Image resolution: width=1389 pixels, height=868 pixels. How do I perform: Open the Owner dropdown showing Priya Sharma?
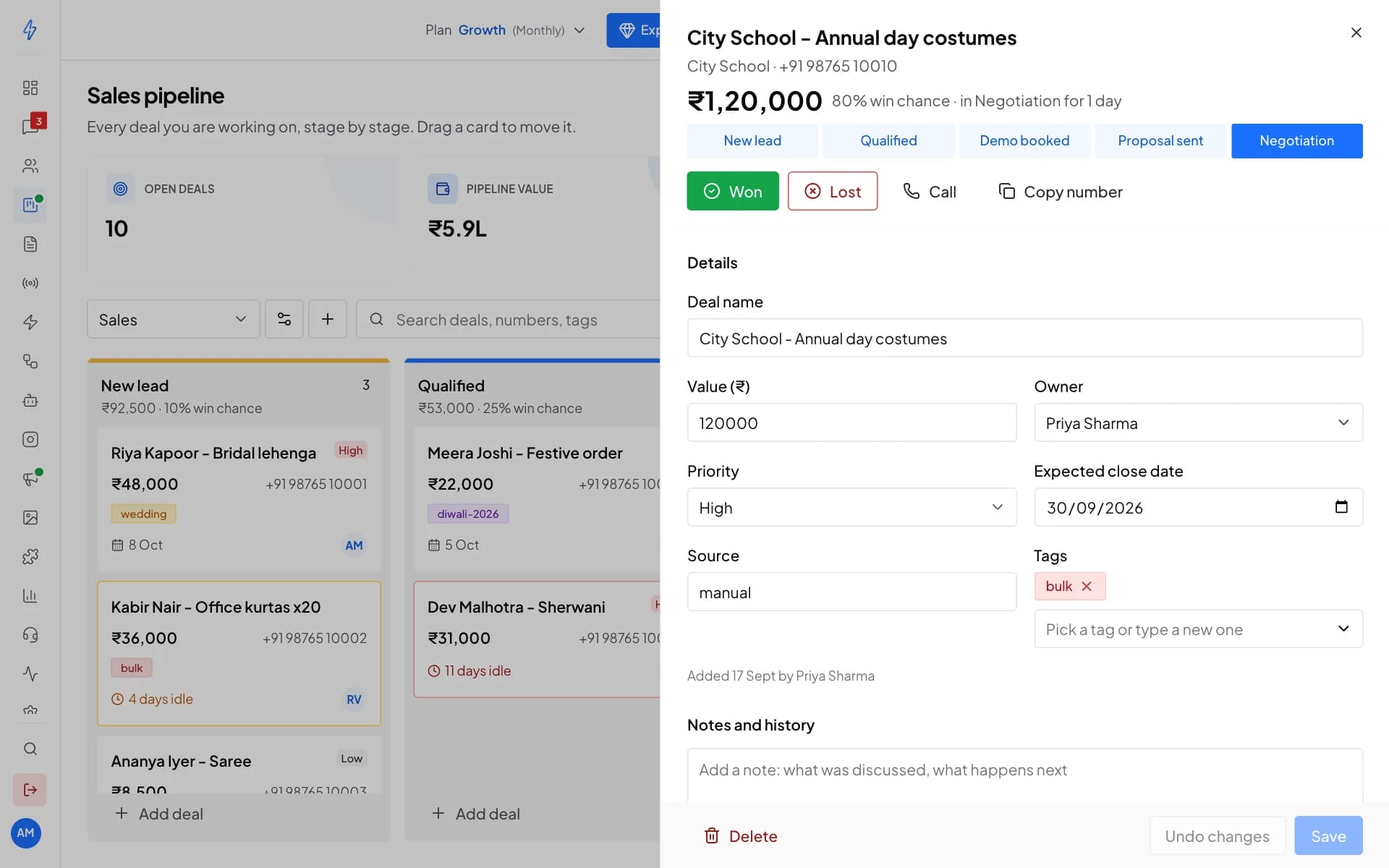1198,422
